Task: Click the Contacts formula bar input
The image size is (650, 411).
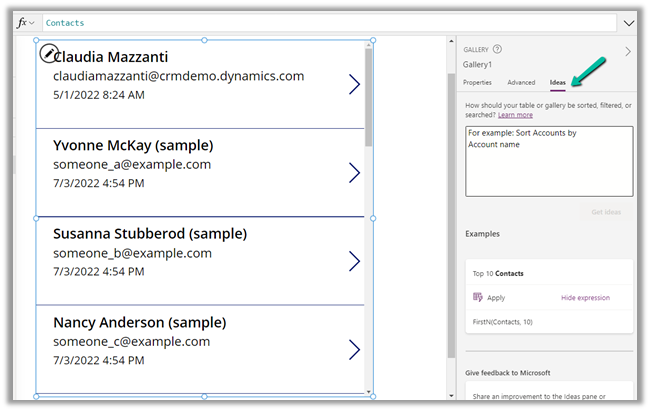Action: [x=330, y=22]
